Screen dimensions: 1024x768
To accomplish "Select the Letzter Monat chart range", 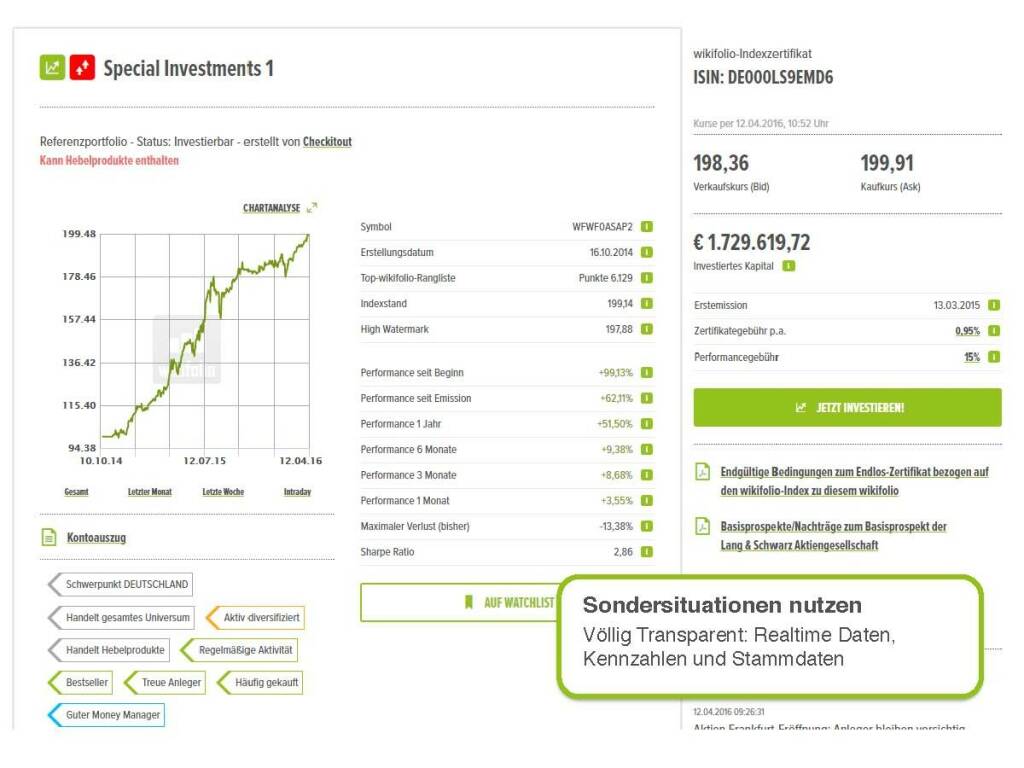I will coord(150,492).
